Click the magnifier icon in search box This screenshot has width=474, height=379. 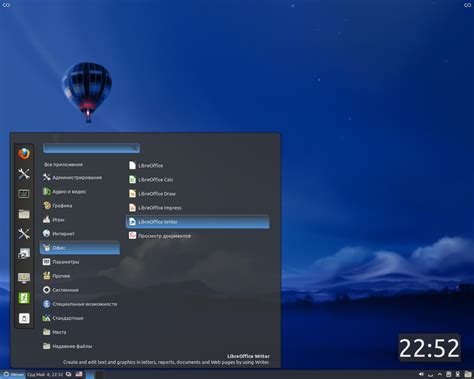[x=135, y=148]
